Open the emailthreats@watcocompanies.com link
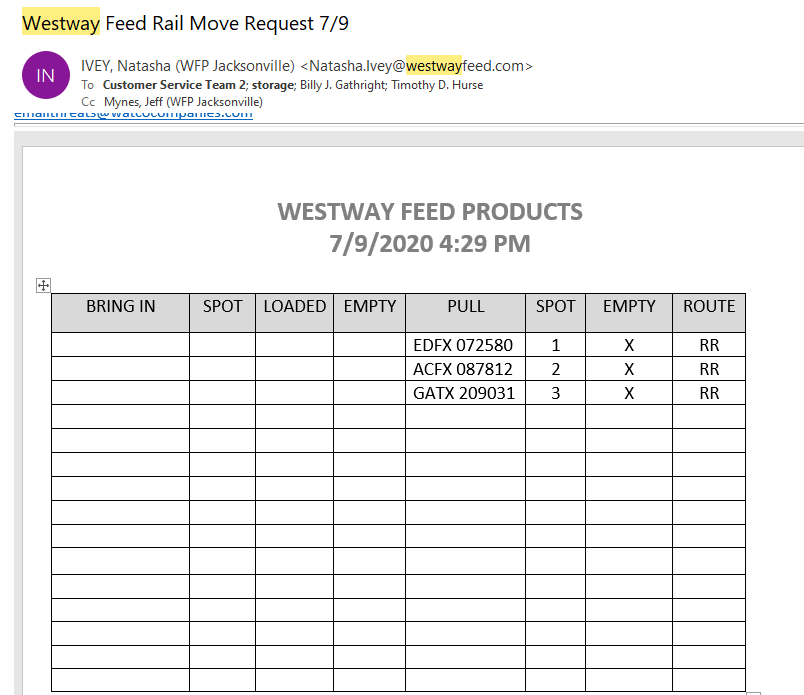Image resolution: width=804 pixels, height=695 pixels. [x=133, y=114]
